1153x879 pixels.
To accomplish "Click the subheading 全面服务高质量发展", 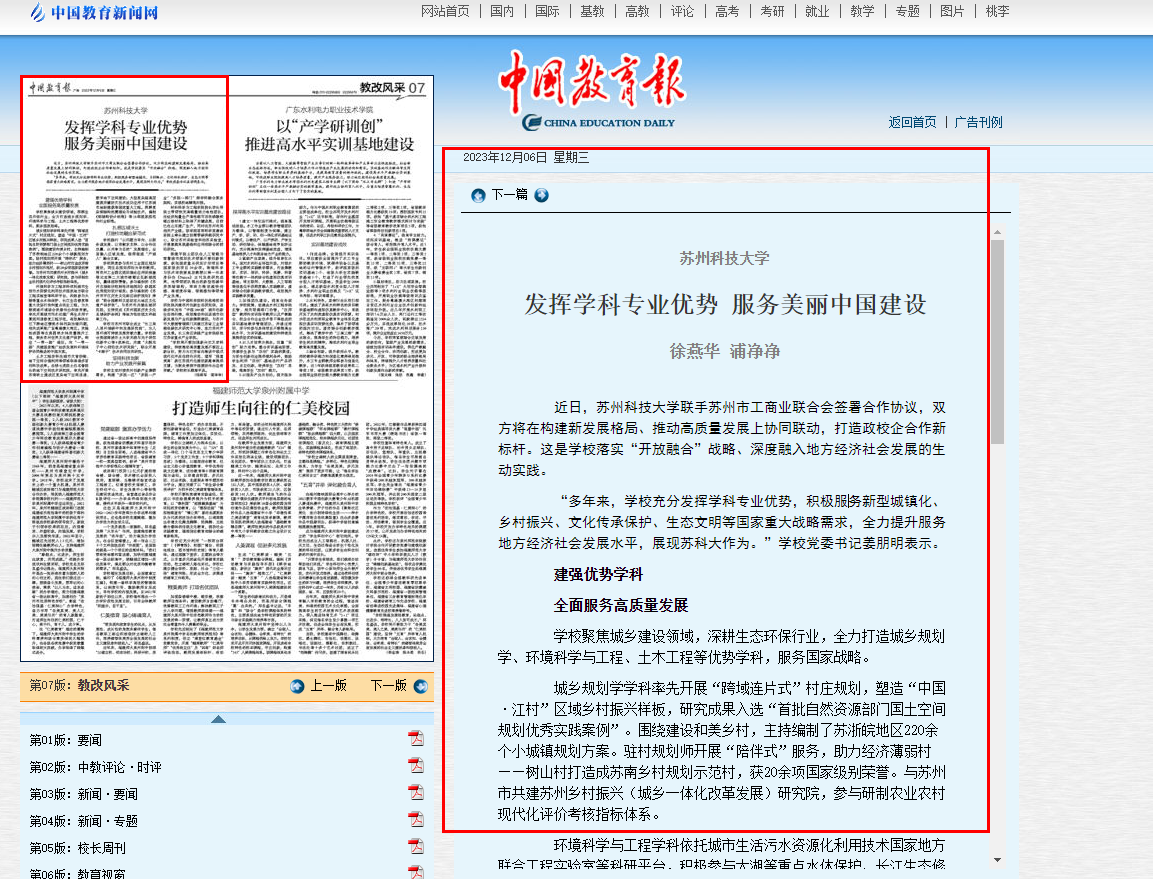I will point(621,605).
